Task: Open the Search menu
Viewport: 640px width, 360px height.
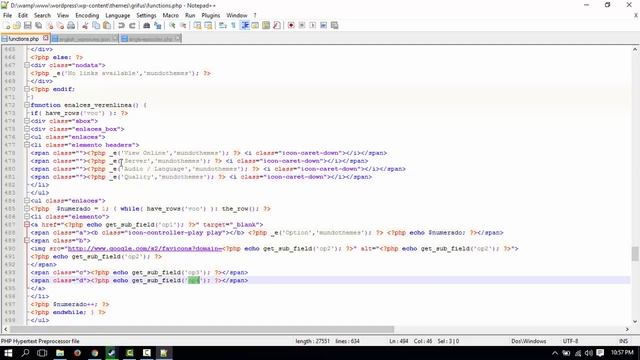Action: coord(42,15)
